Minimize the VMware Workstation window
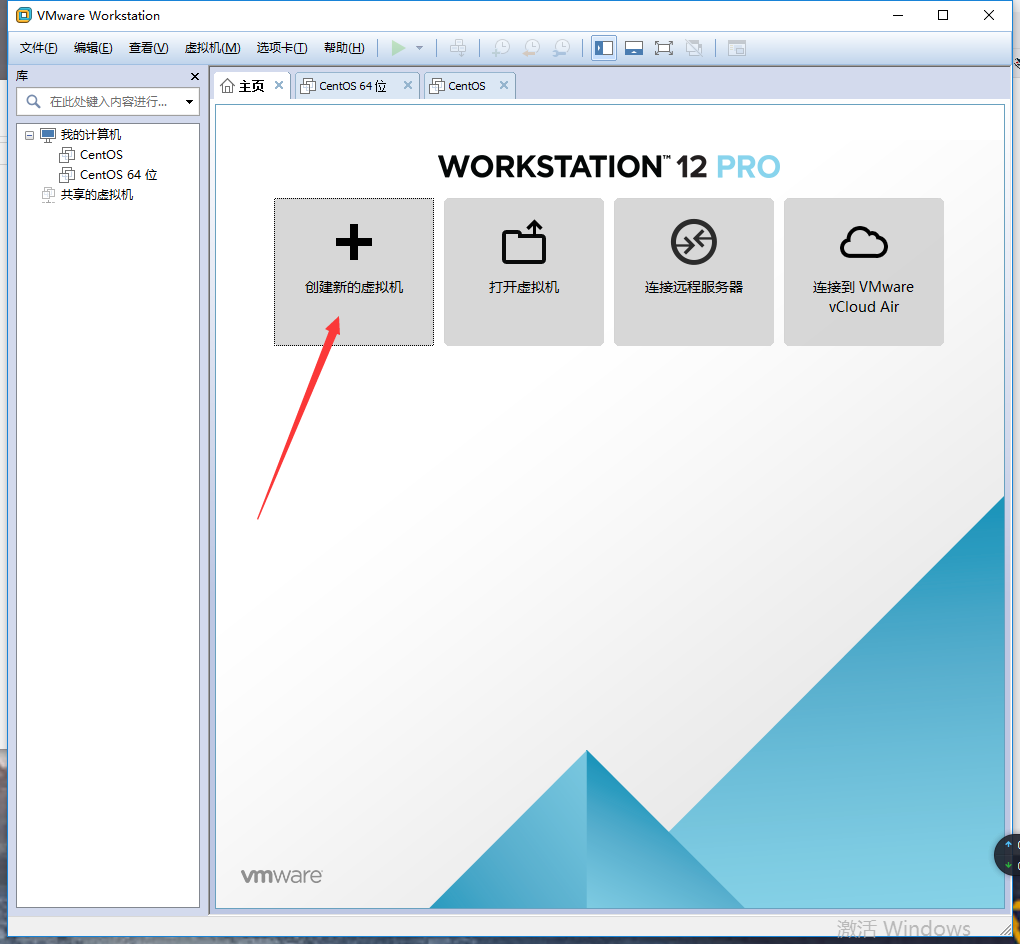1020x944 pixels. [898, 15]
